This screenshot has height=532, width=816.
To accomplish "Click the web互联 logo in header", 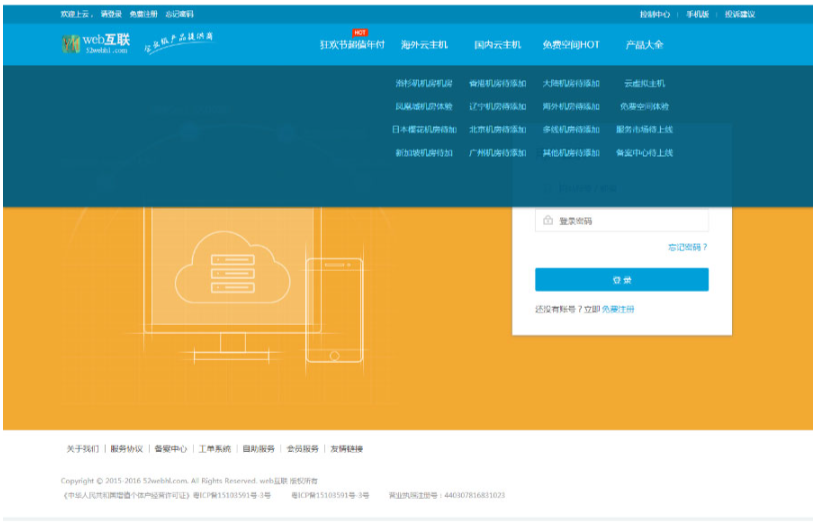I will [x=96, y=43].
